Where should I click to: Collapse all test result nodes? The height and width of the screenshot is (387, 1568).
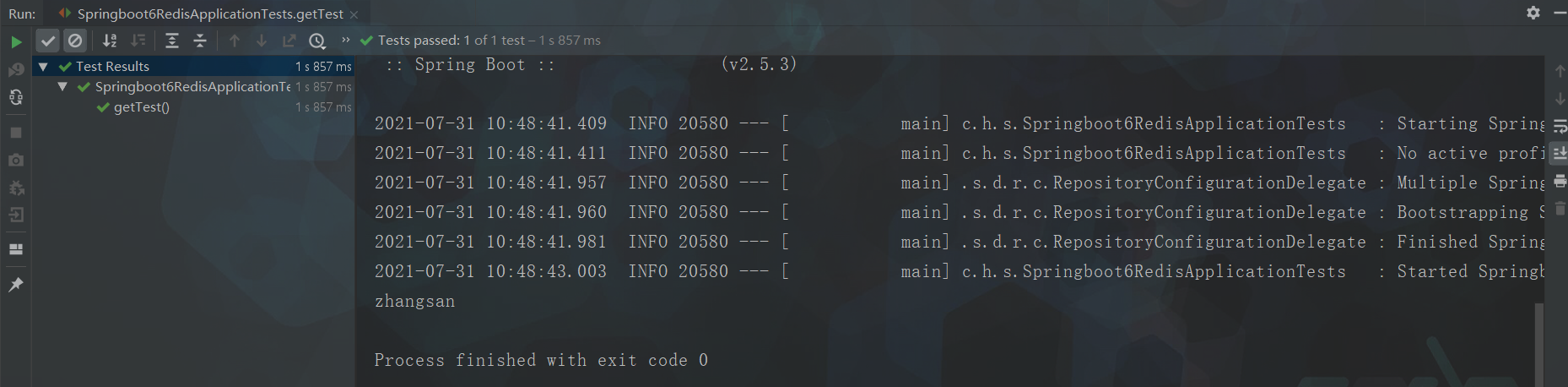(200, 41)
